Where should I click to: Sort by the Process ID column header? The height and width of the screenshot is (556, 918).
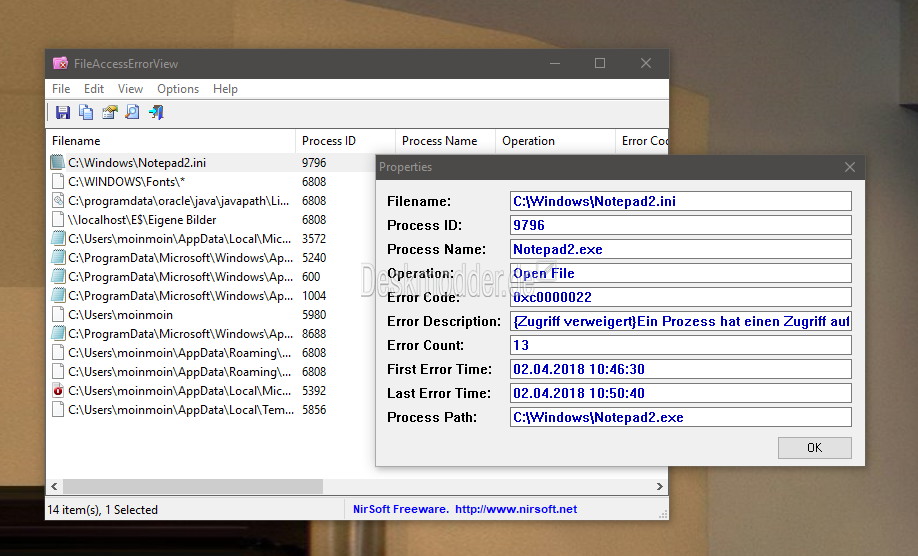[345, 141]
